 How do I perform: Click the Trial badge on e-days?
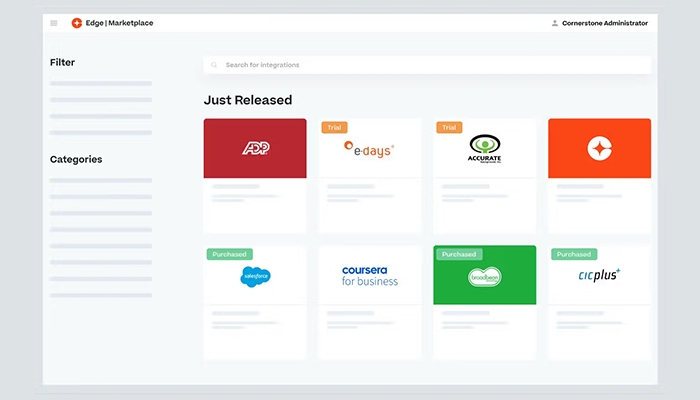click(x=334, y=127)
